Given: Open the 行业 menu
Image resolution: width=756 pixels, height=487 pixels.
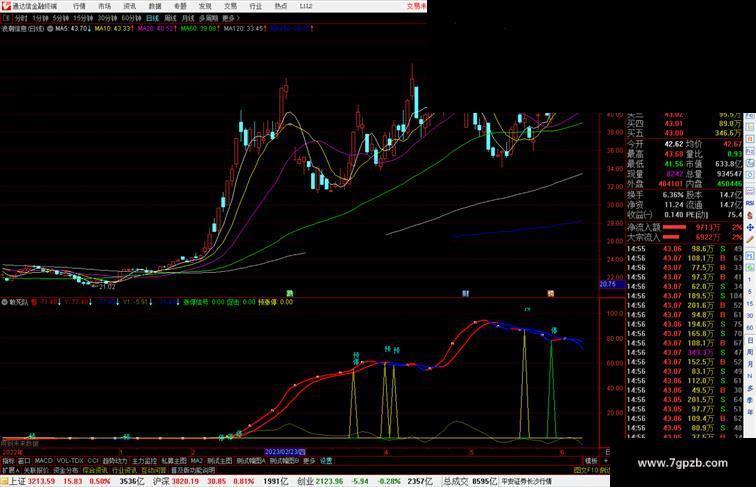Looking at the screenshot, I should click(x=256, y=6).
